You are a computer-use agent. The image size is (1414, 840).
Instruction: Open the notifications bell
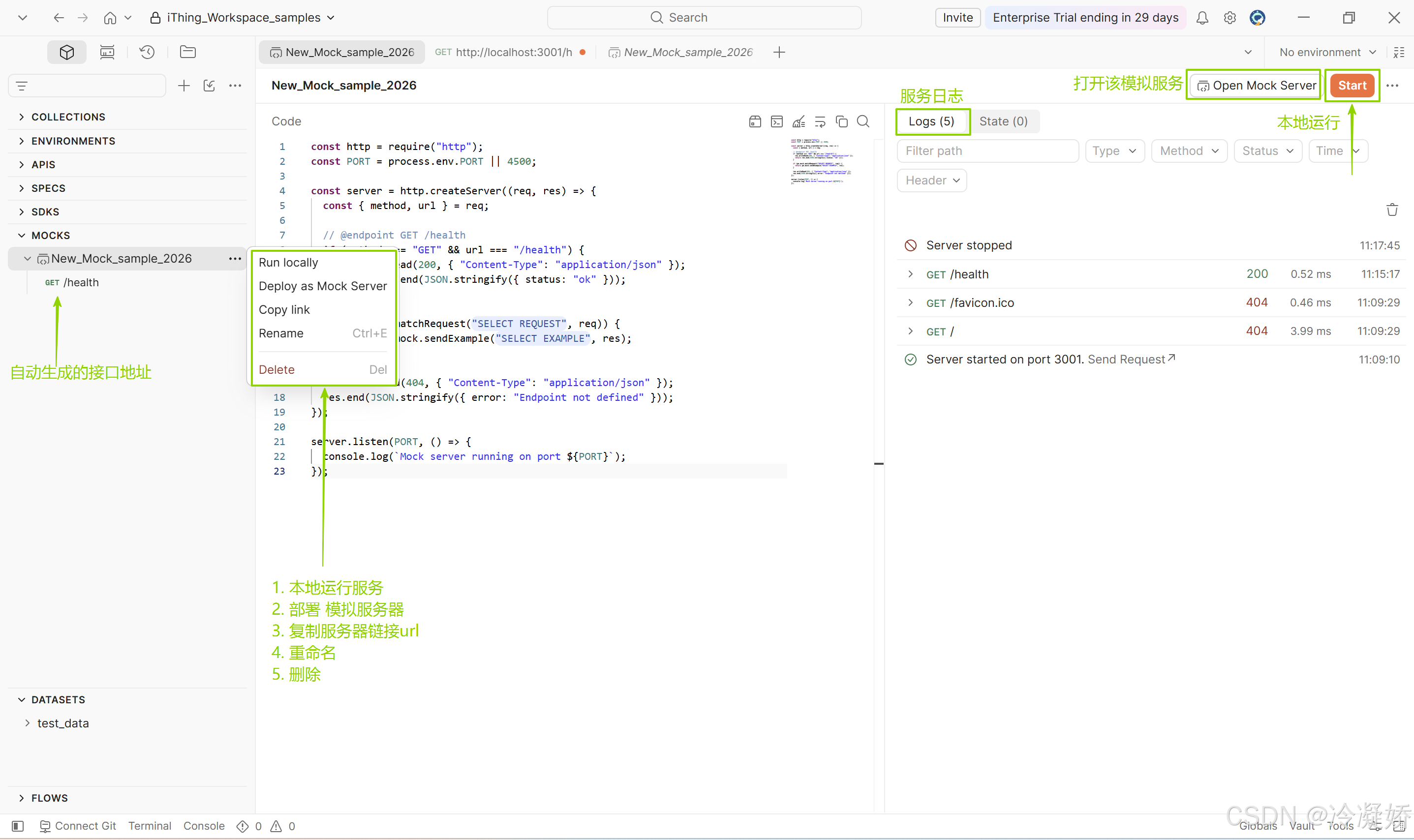click(1202, 18)
